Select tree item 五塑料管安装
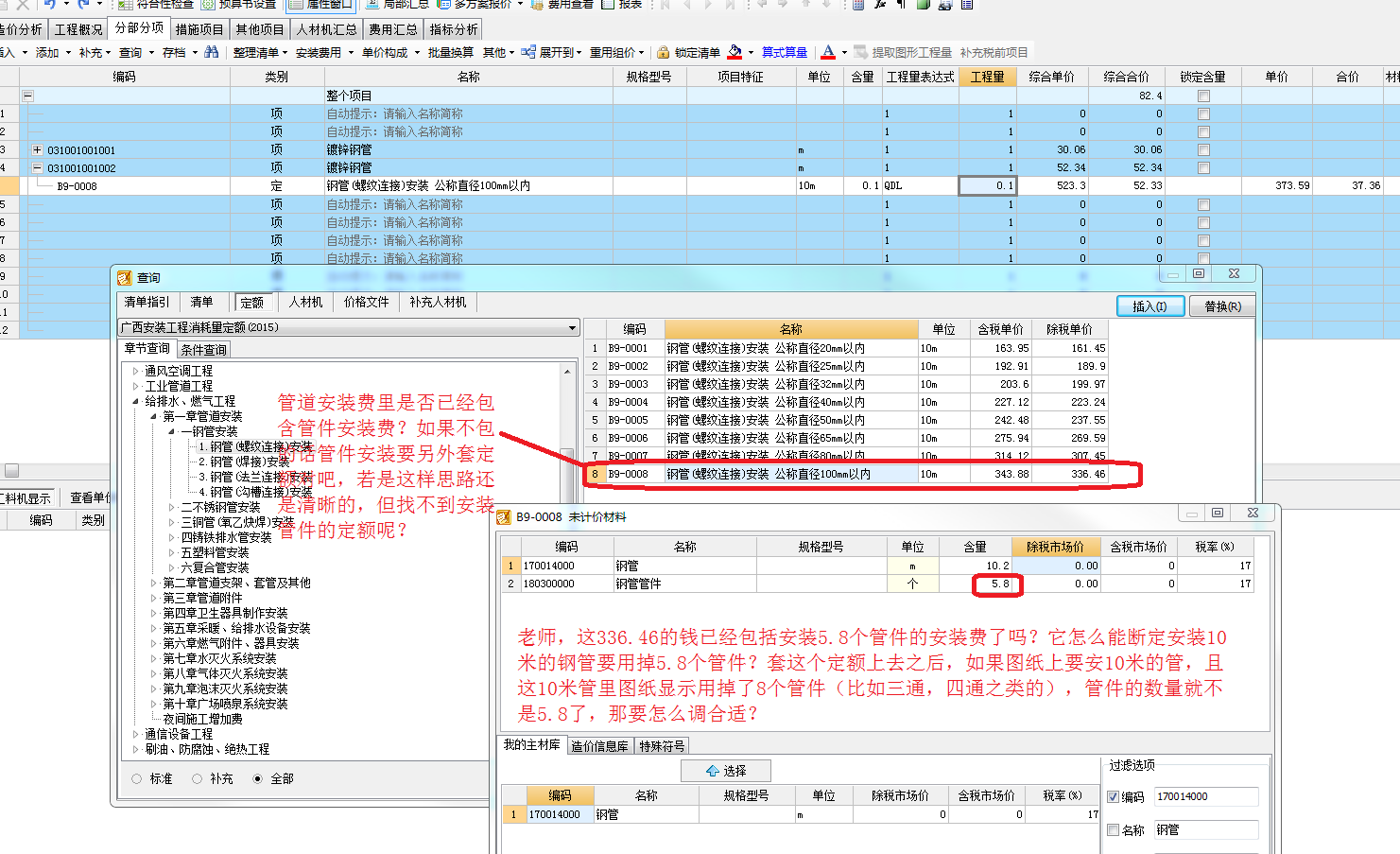Image resolution: width=1400 pixels, height=854 pixels. 215,552
